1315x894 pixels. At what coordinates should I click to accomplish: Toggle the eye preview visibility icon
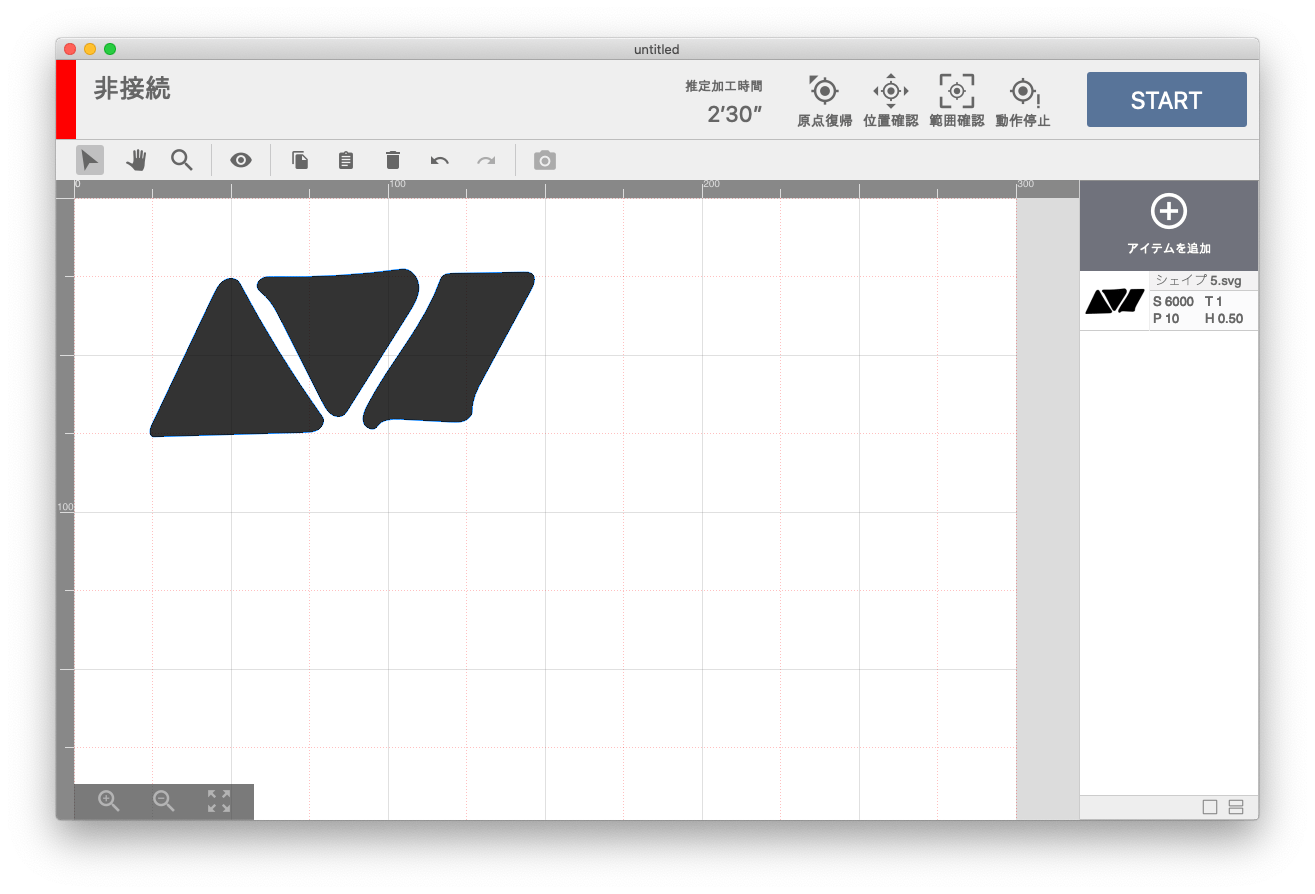coord(241,160)
